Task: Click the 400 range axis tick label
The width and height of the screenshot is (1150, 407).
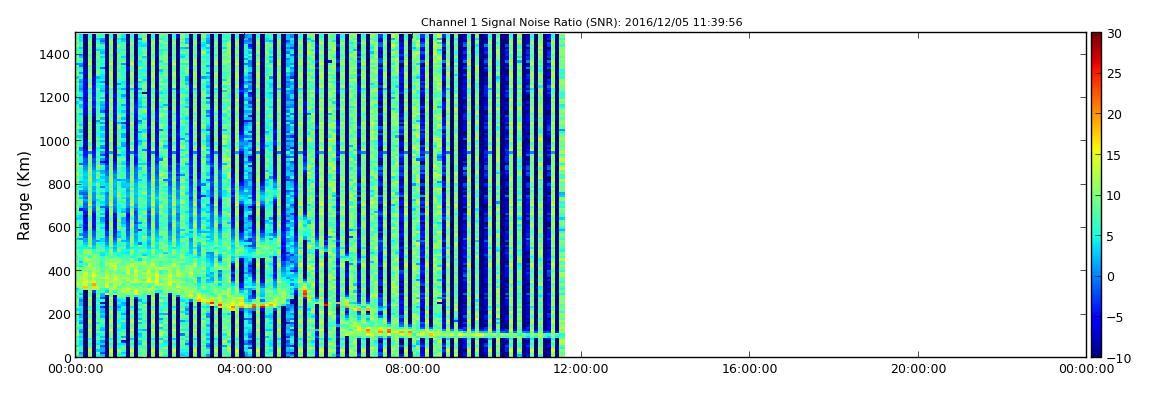Action: point(60,271)
